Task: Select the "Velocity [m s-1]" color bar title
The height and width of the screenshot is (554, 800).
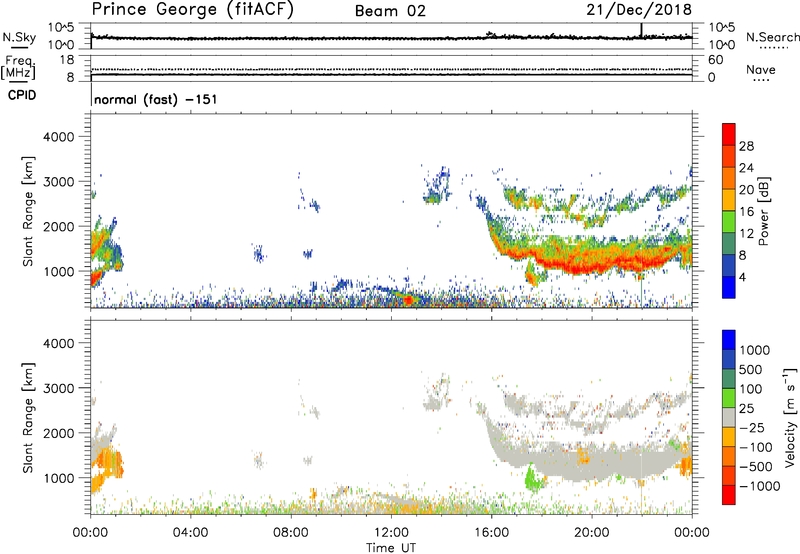Action: click(790, 417)
